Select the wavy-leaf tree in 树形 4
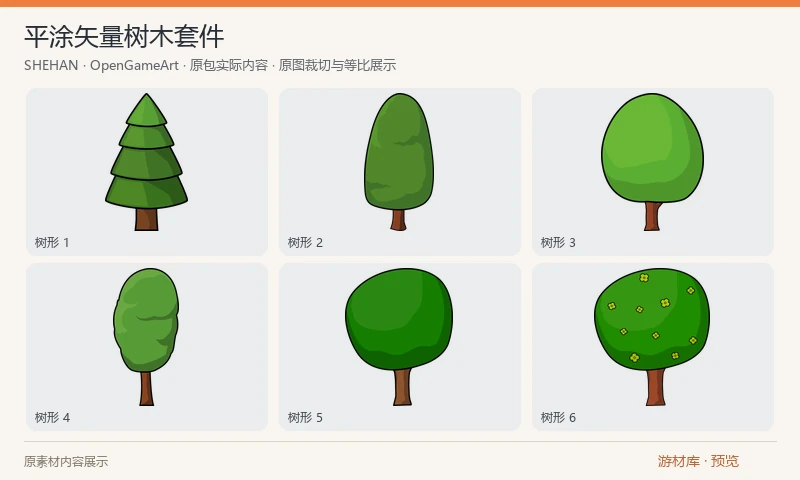 pyautogui.click(x=146, y=337)
